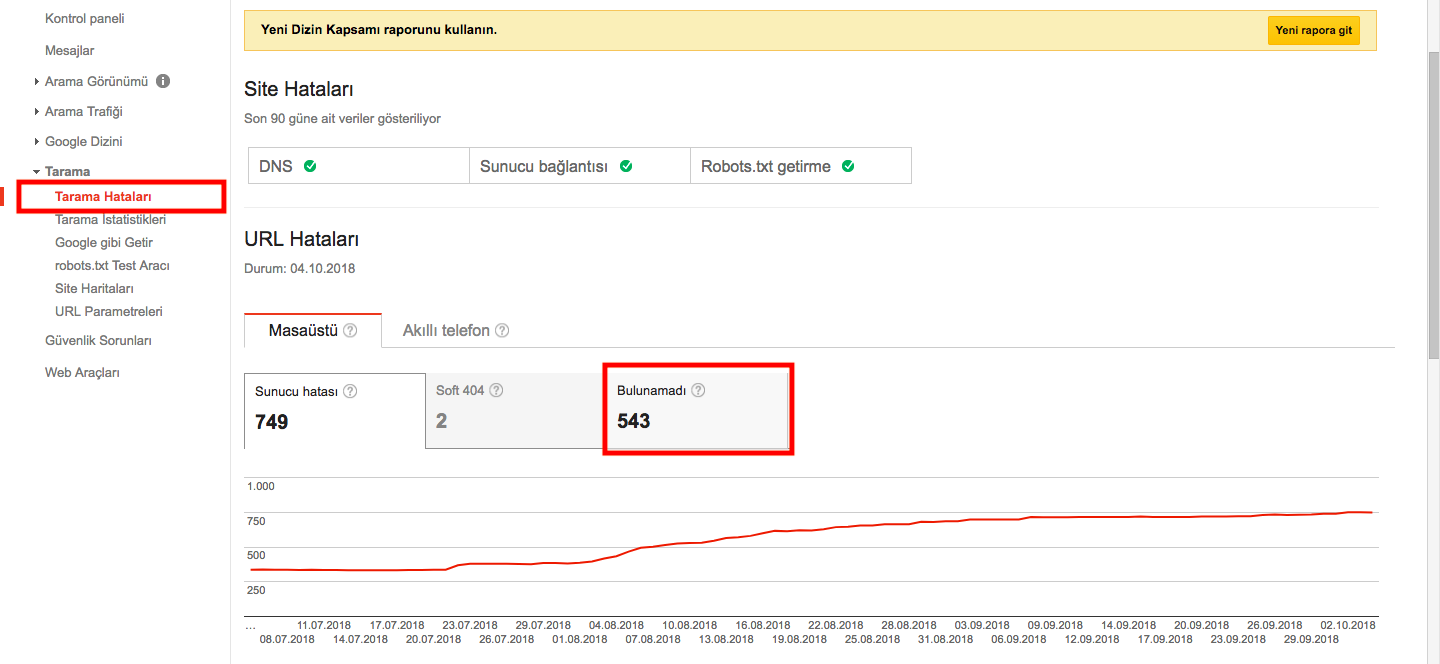Select the Soft 404 card
Screen dimensions: 1440x664
[x=515, y=410]
